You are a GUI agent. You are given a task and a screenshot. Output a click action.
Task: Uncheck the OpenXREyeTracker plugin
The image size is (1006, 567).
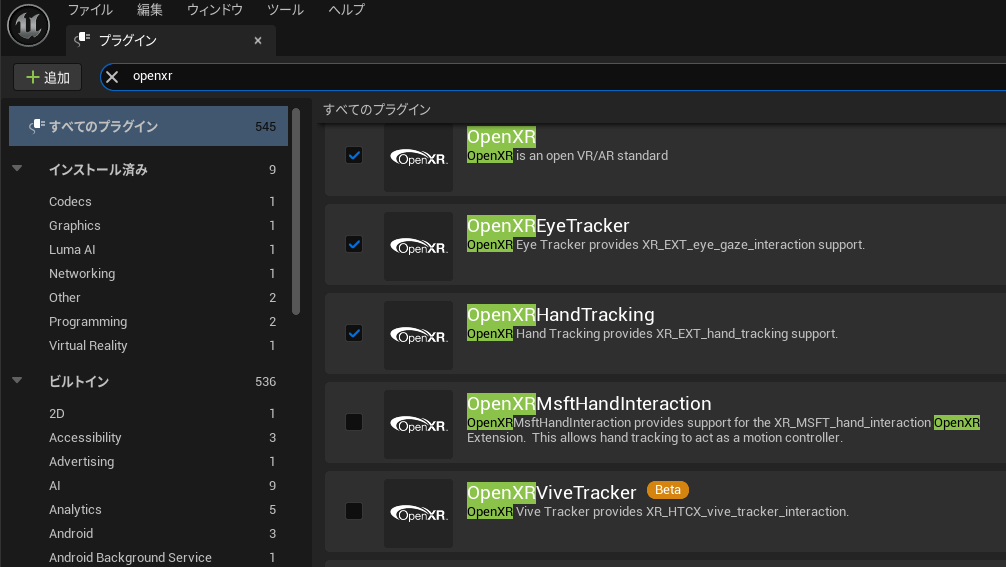tap(354, 244)
